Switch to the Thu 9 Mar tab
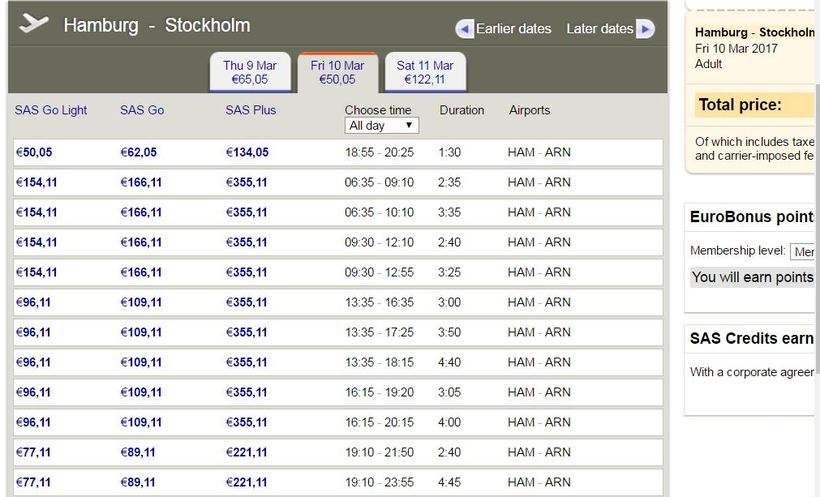The width and height of the screenshot is (820, 497). pyautogui.click(x=250, y=73)
